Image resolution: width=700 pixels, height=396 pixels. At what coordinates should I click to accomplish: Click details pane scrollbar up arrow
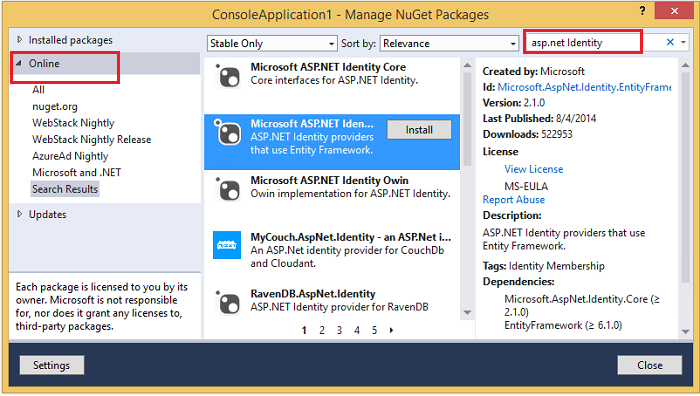coord(685,65)
